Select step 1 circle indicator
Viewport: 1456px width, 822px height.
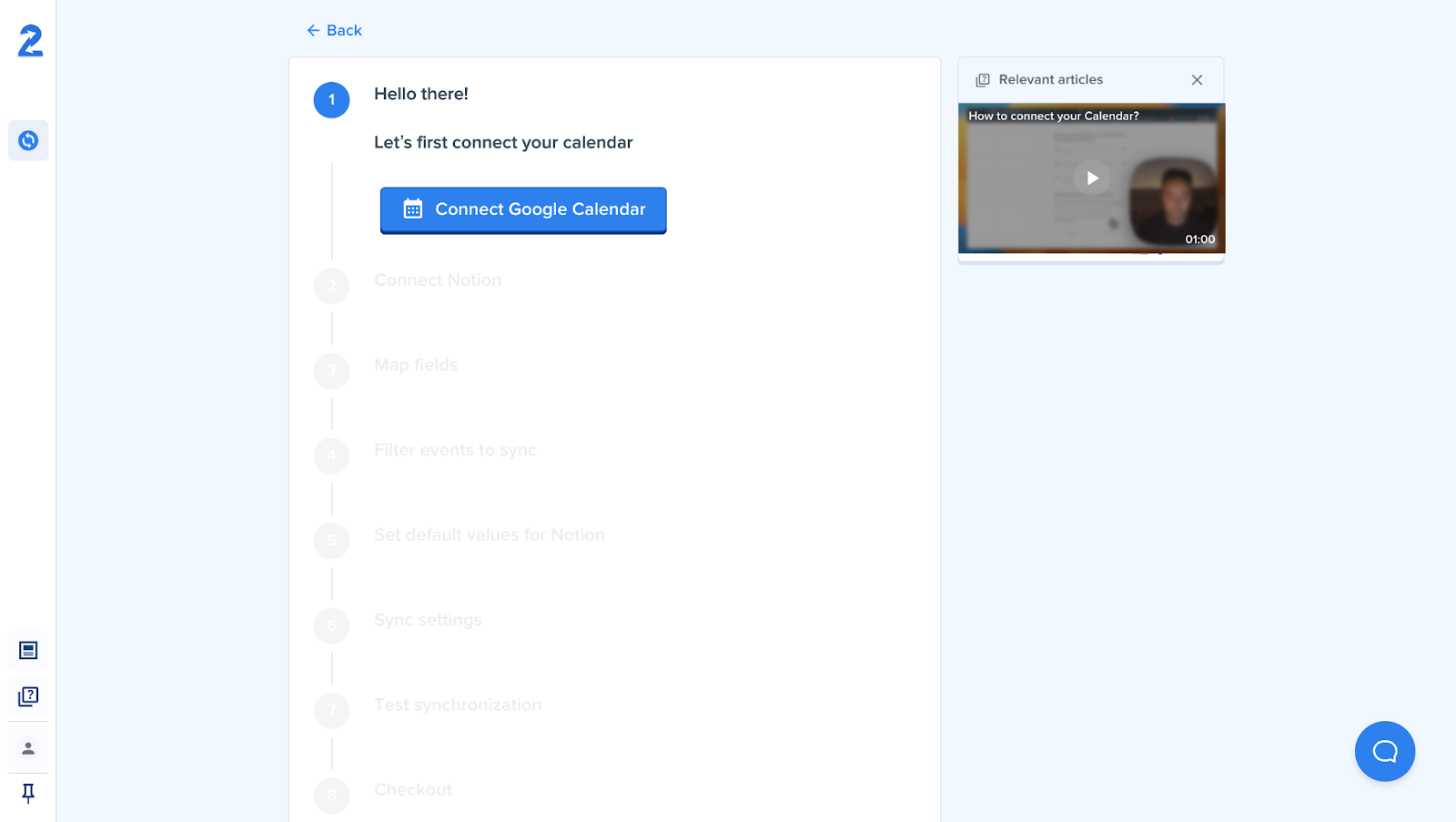pos(331,100)
